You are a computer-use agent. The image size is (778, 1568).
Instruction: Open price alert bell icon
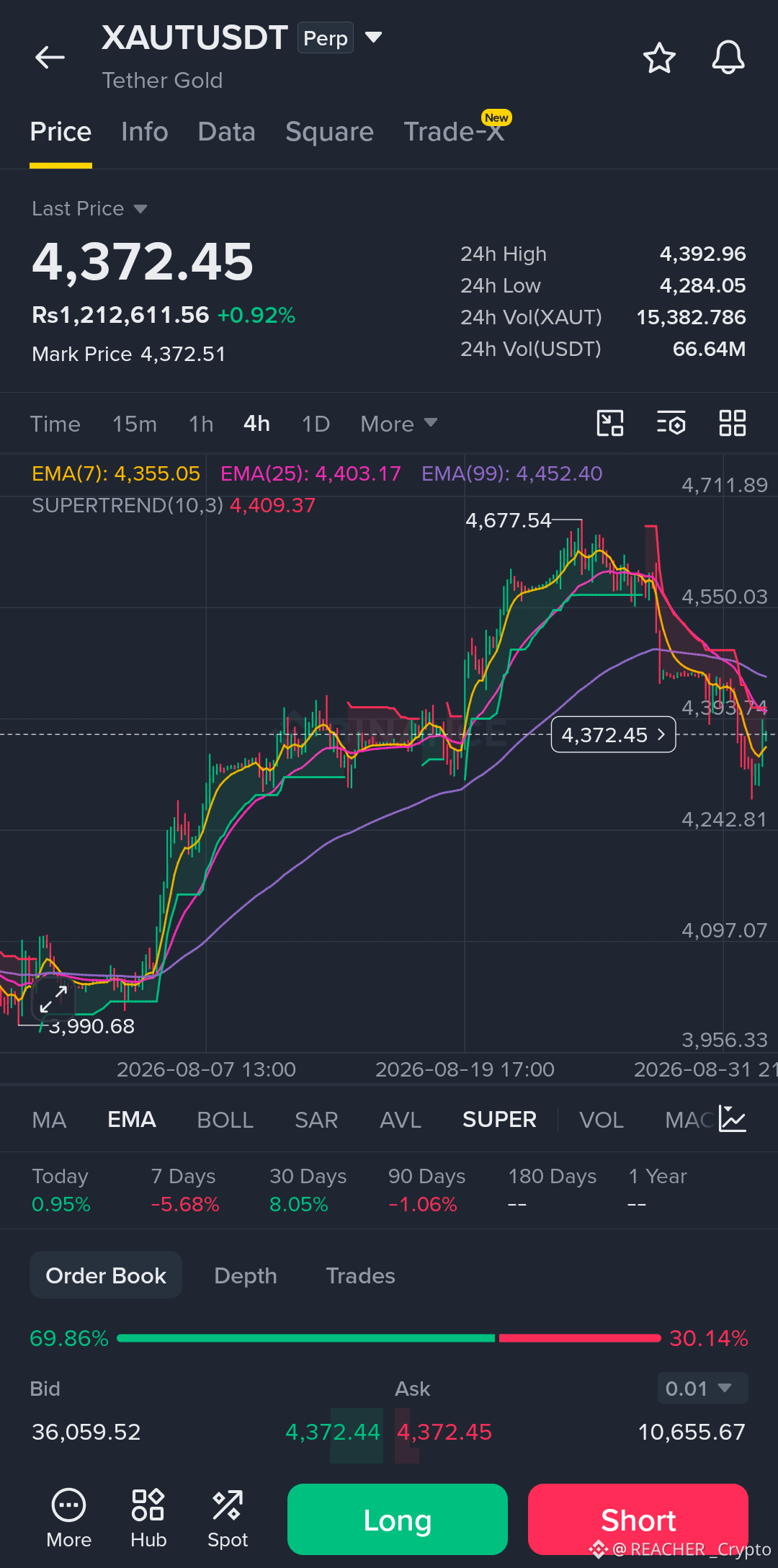pos(728,58)
